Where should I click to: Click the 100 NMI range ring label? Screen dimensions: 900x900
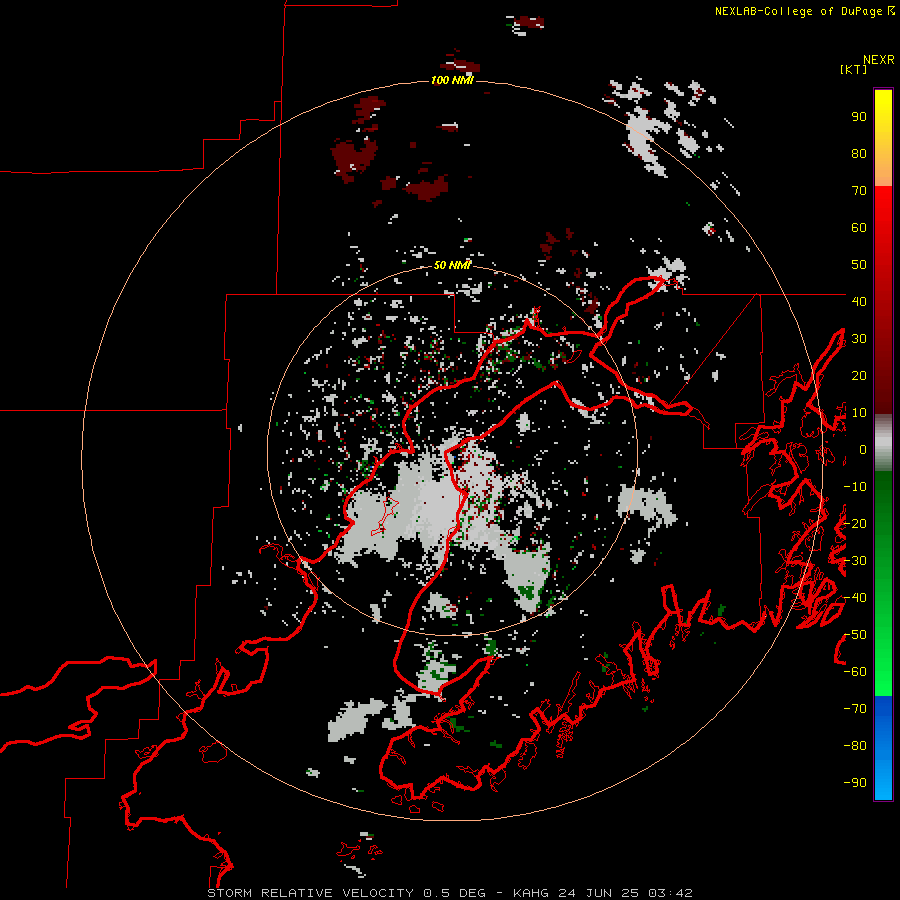pyautogui.click(x=452, y=80)
